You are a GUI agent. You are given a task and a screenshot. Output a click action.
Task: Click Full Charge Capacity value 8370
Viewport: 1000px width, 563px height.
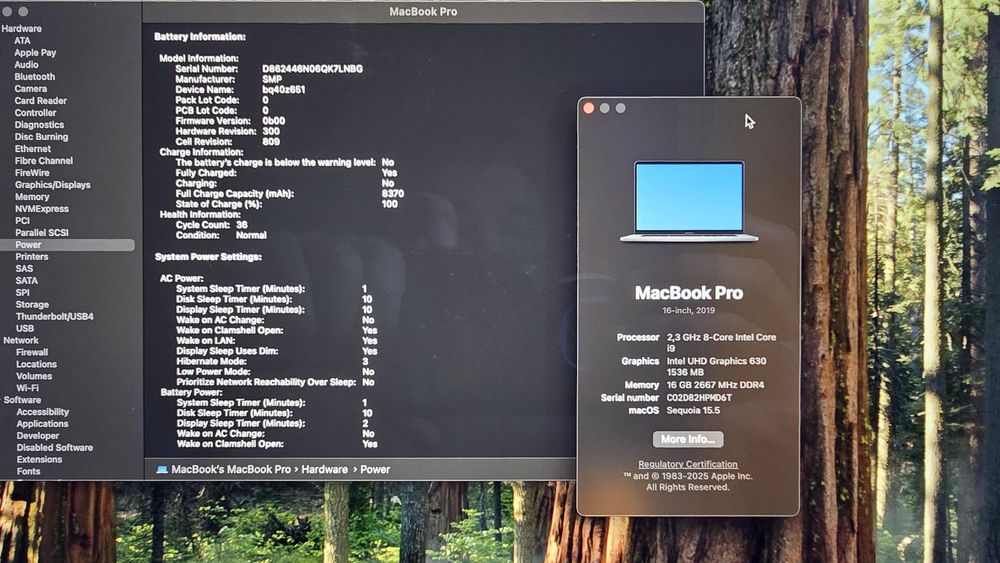393,194
